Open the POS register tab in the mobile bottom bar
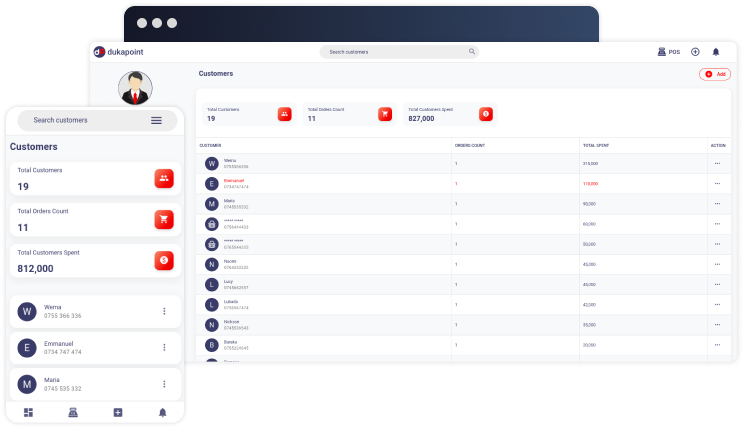Screen dimensions: 744x428 click(x=73, y=412)
